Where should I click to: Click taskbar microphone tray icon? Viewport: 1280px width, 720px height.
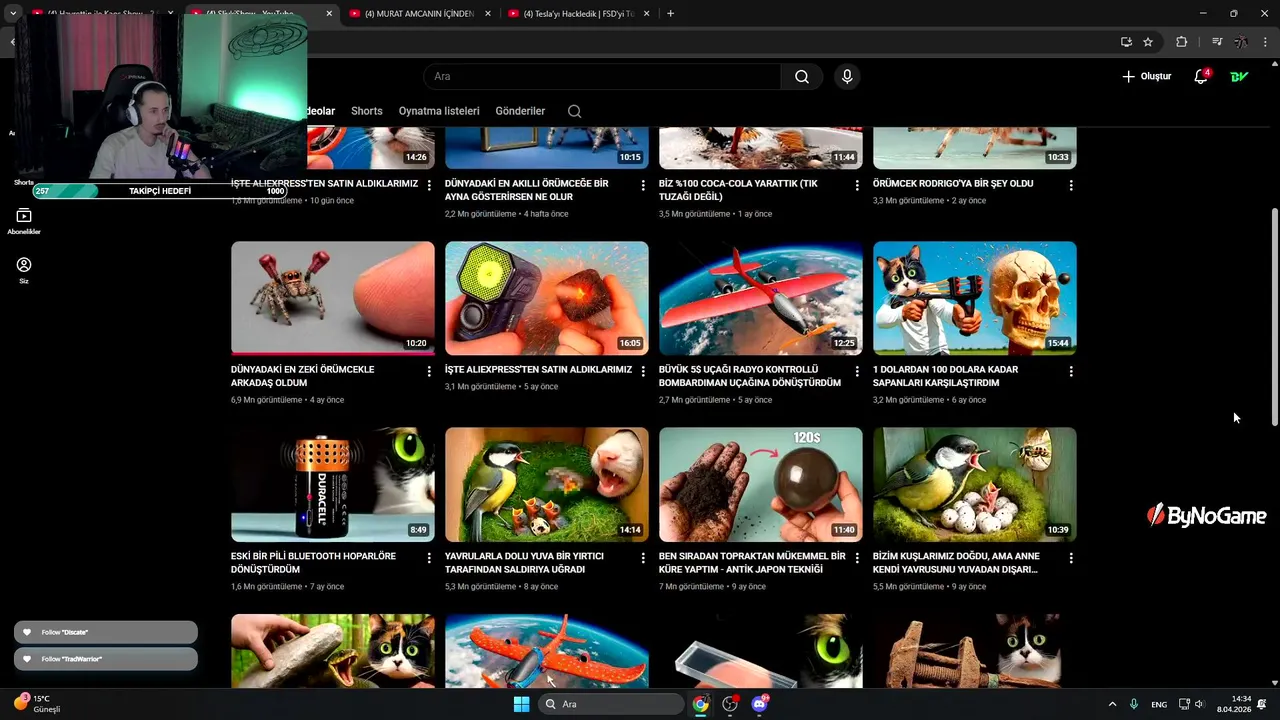click(x=1134, y=704)
